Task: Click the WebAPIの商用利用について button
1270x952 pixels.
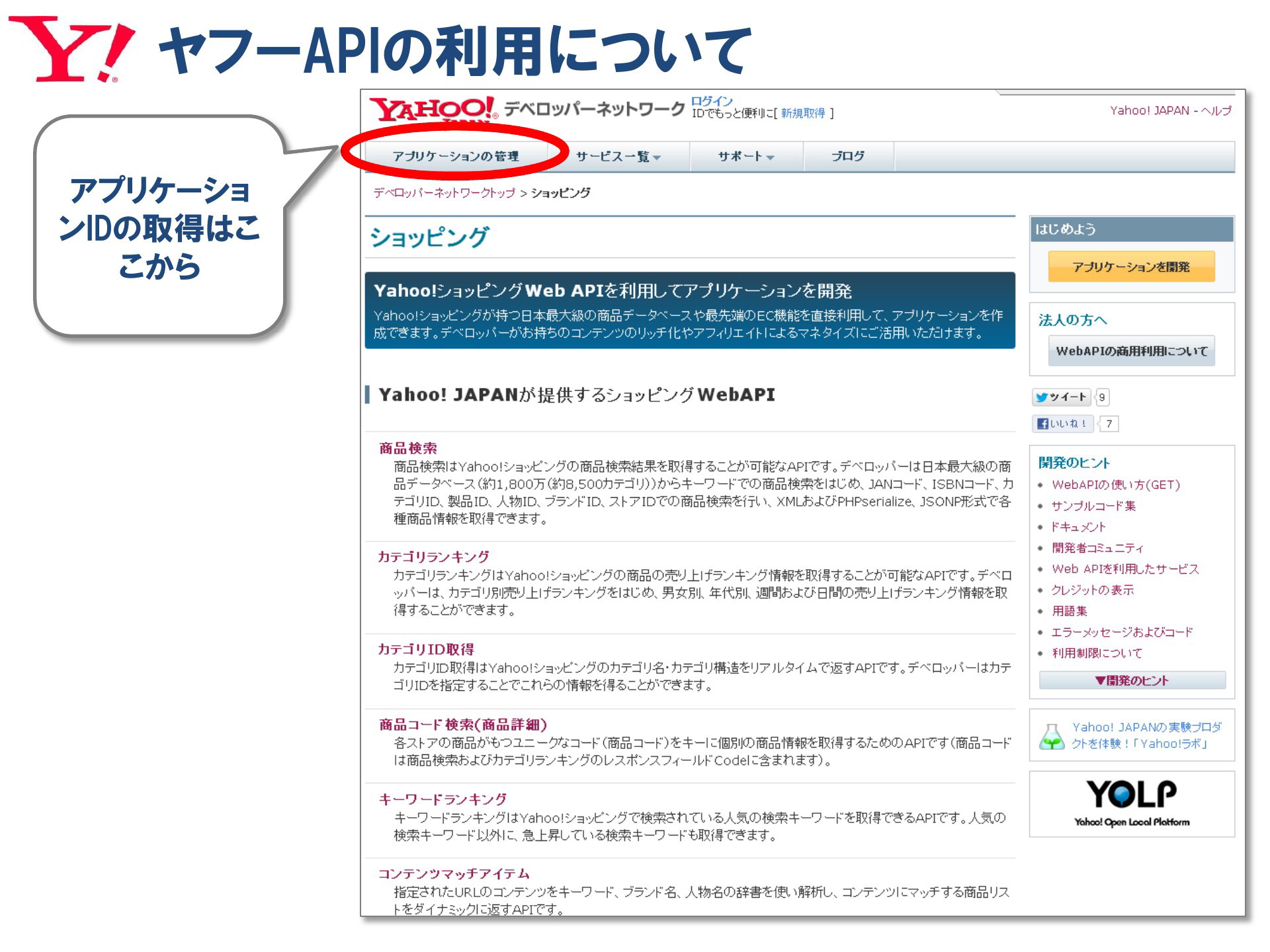Action: (x=1131, y=351)
